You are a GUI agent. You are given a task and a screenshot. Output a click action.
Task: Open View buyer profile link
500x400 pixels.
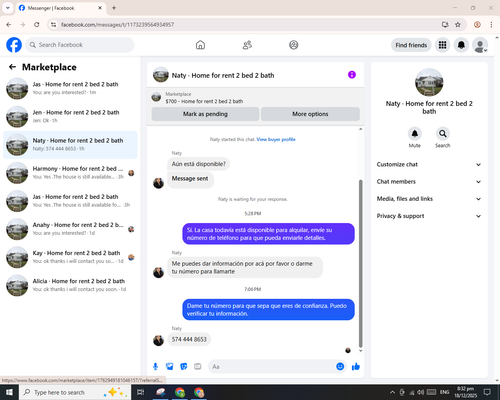click(276, 139)
